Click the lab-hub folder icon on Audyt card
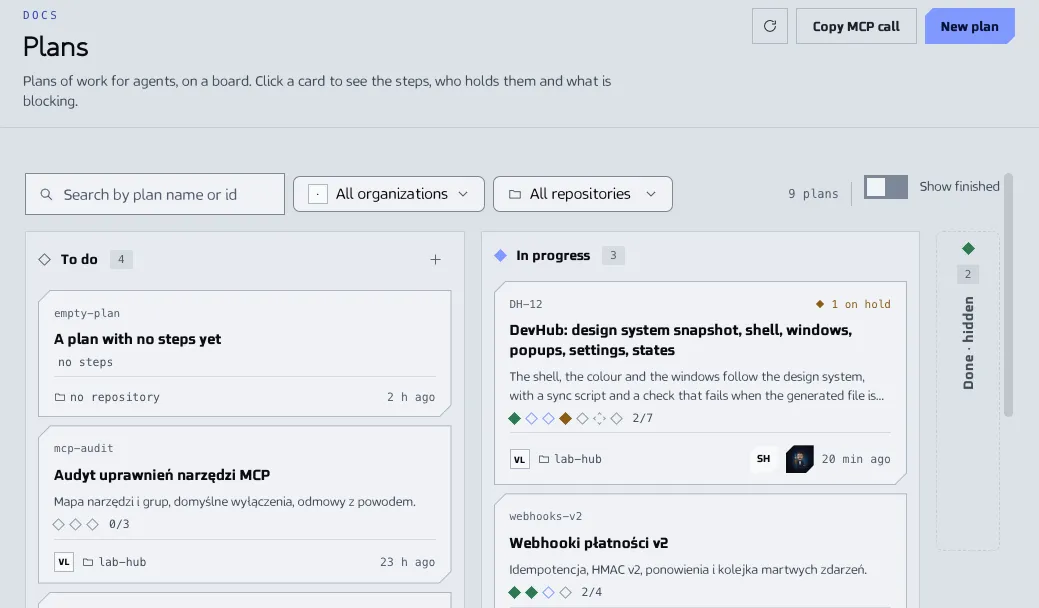This screenshot has width=1039, height=608. (x=88, y=562)
